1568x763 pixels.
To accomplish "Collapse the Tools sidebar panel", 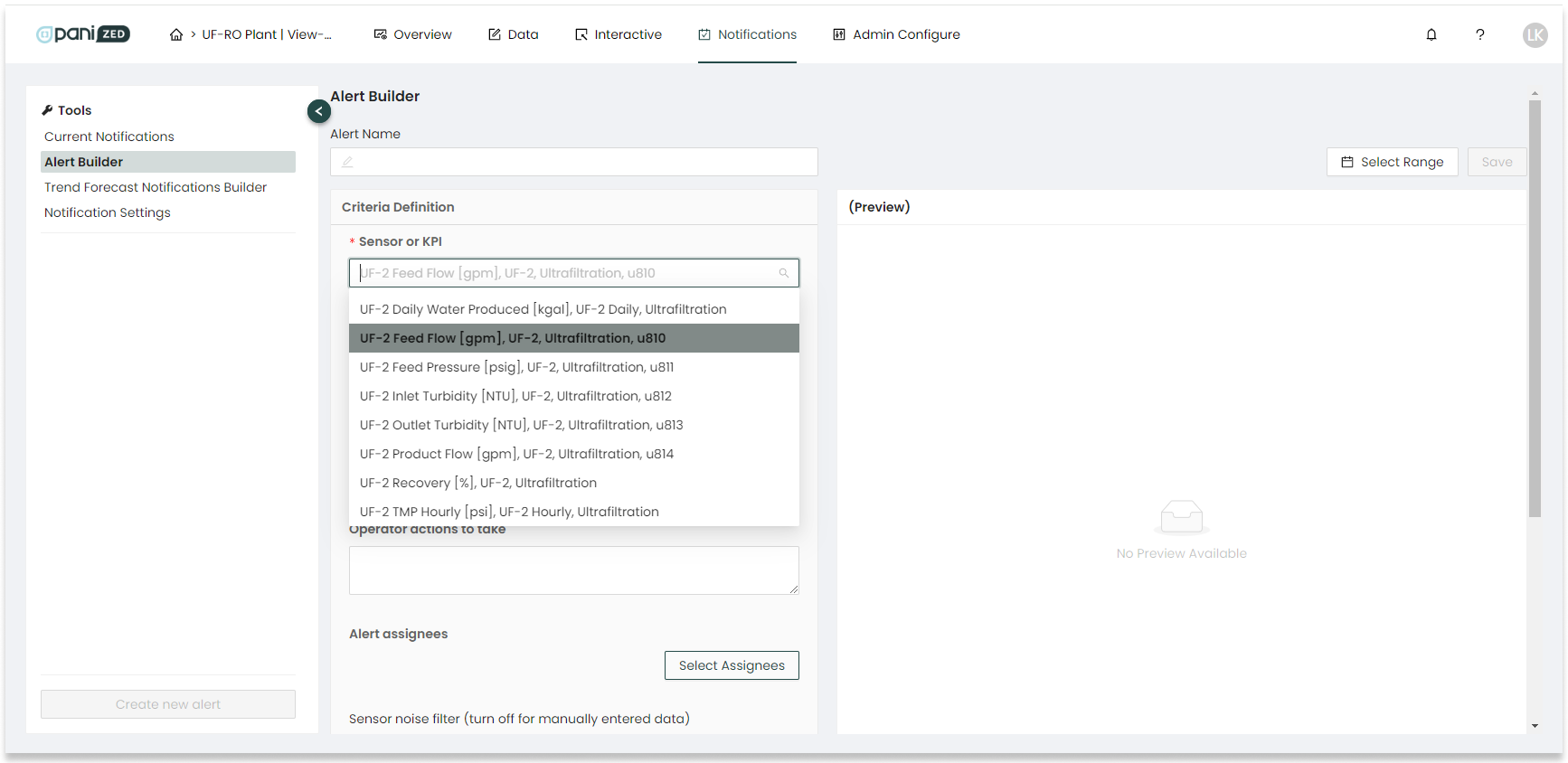I will (x=318, y=111).
